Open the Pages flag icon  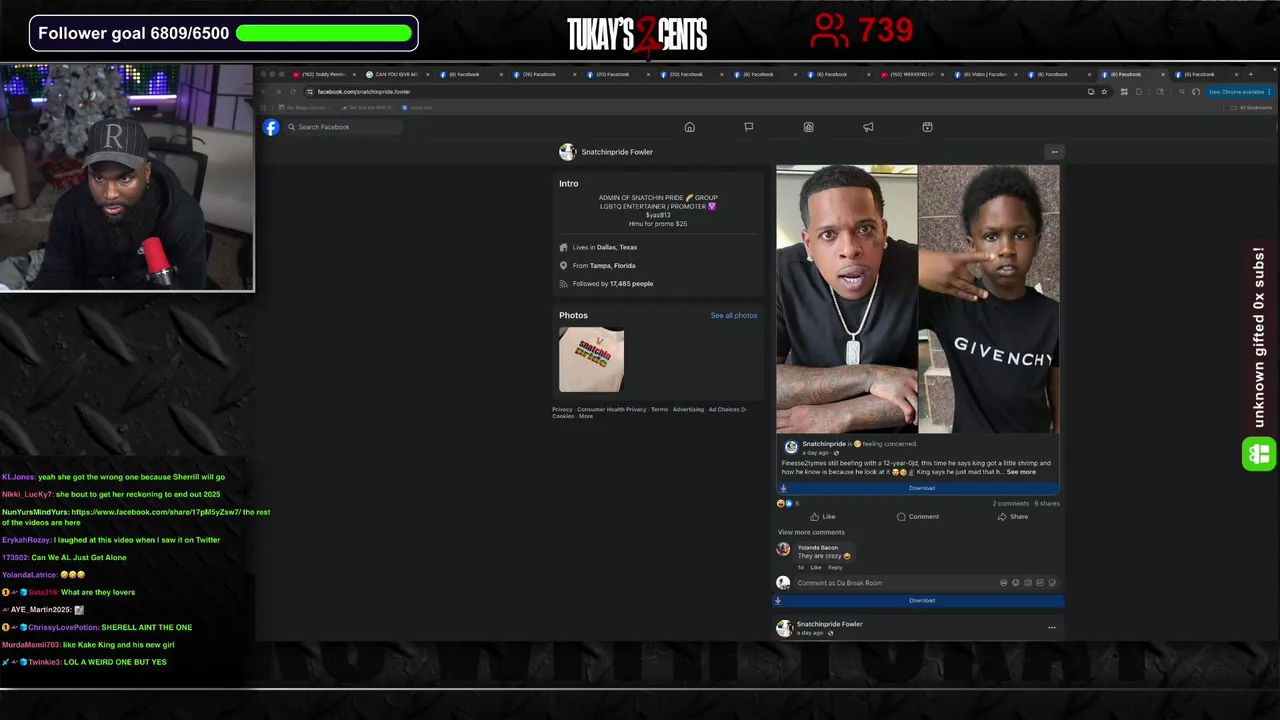tap(748, 127)
